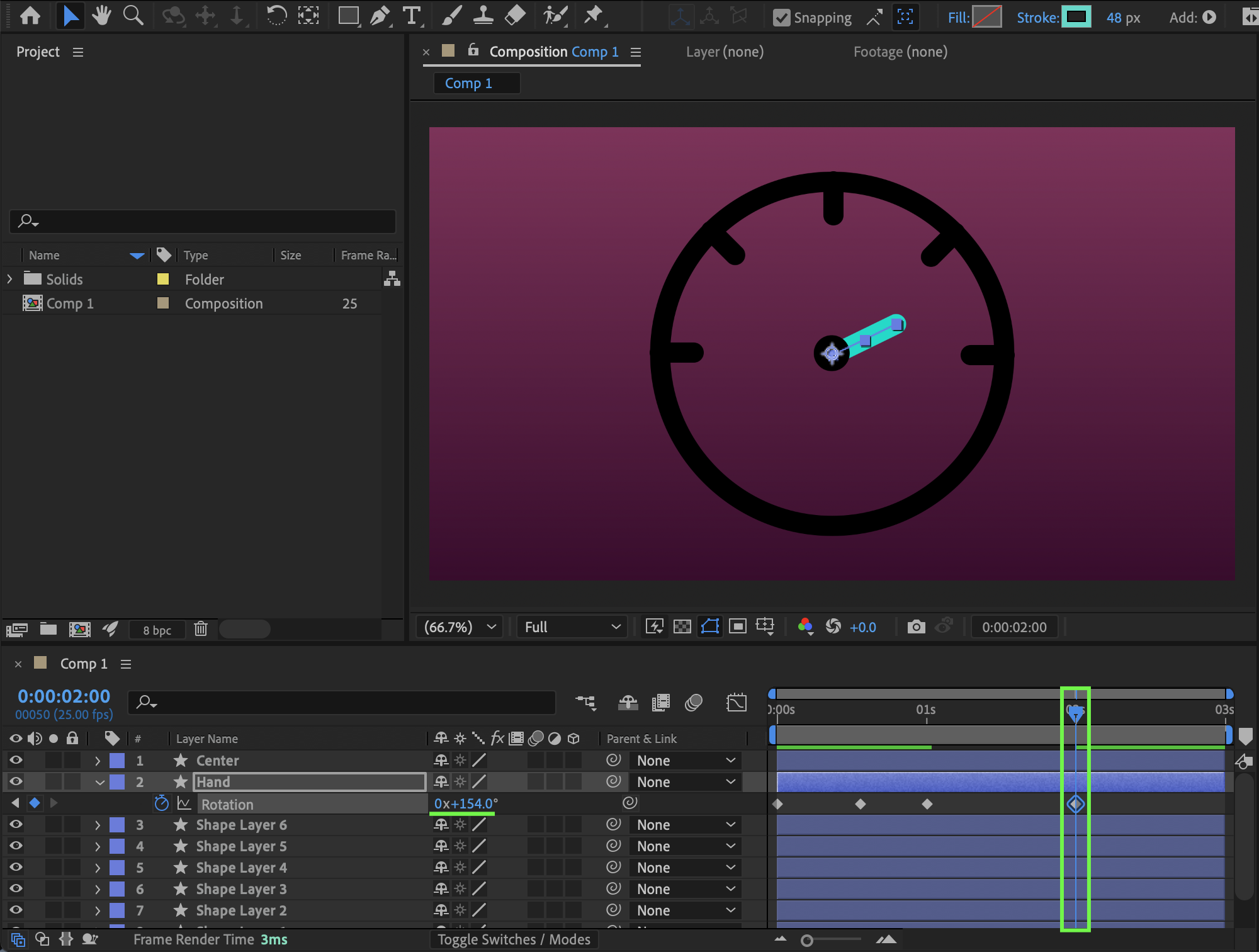Select the Zoom magnifier tool
The width and height of the screenshot is (1259, 952).
(133, 16)
